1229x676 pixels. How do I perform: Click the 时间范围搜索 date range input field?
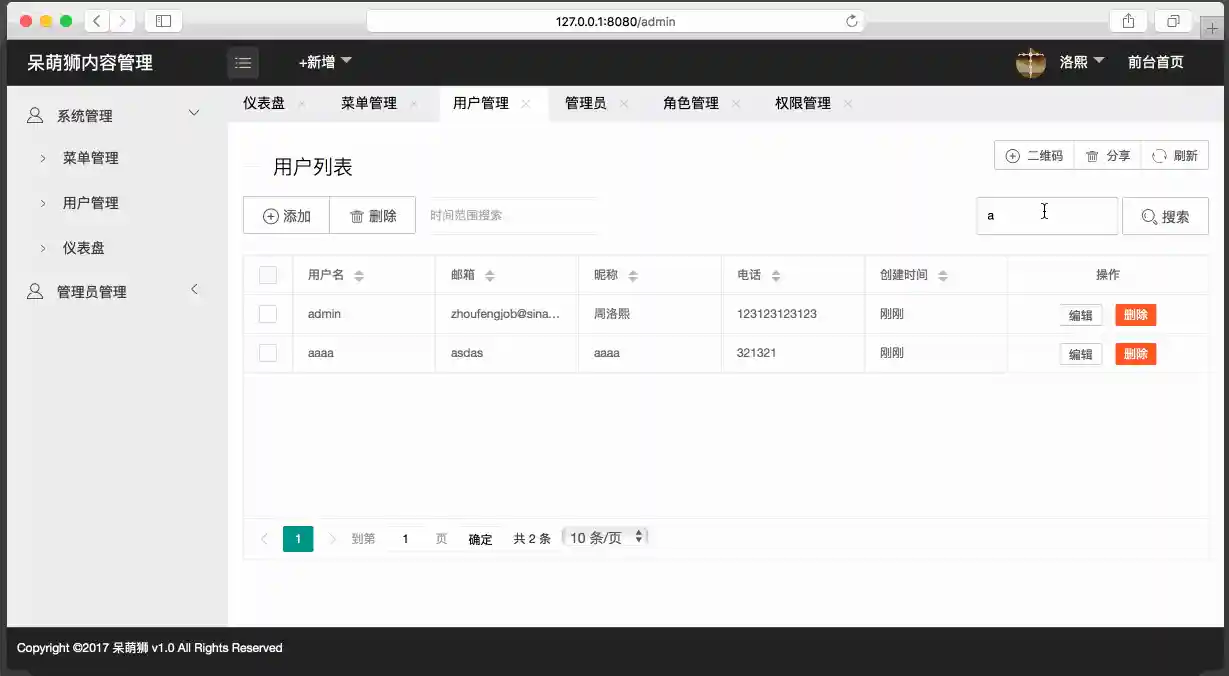(512, 215)
